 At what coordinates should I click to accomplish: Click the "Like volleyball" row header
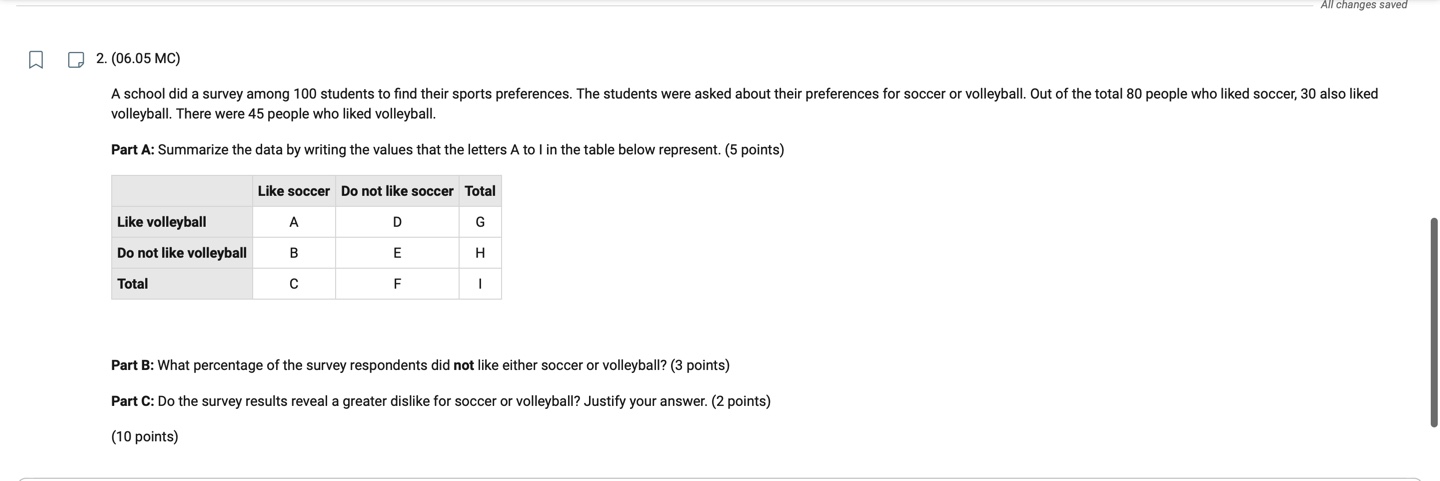pos(162,222)
